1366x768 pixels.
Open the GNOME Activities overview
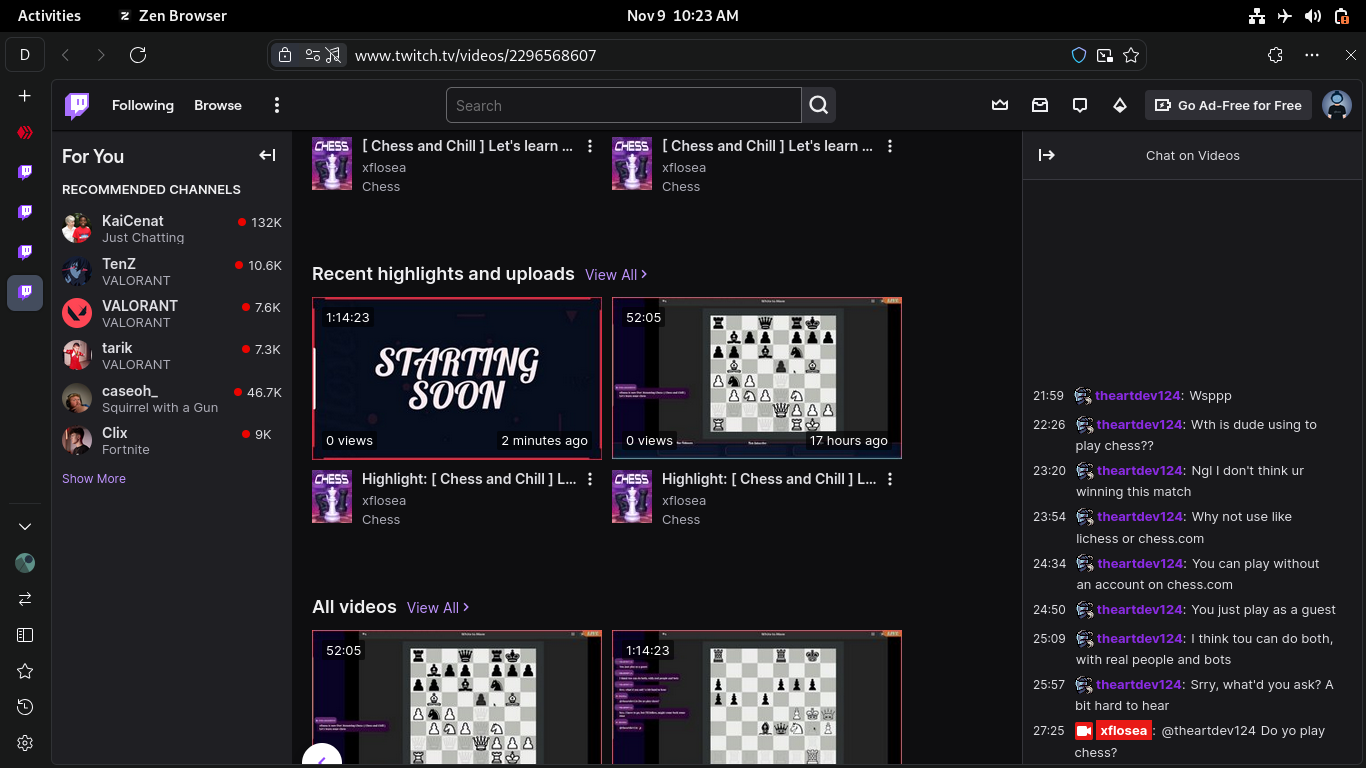point(49,15)
